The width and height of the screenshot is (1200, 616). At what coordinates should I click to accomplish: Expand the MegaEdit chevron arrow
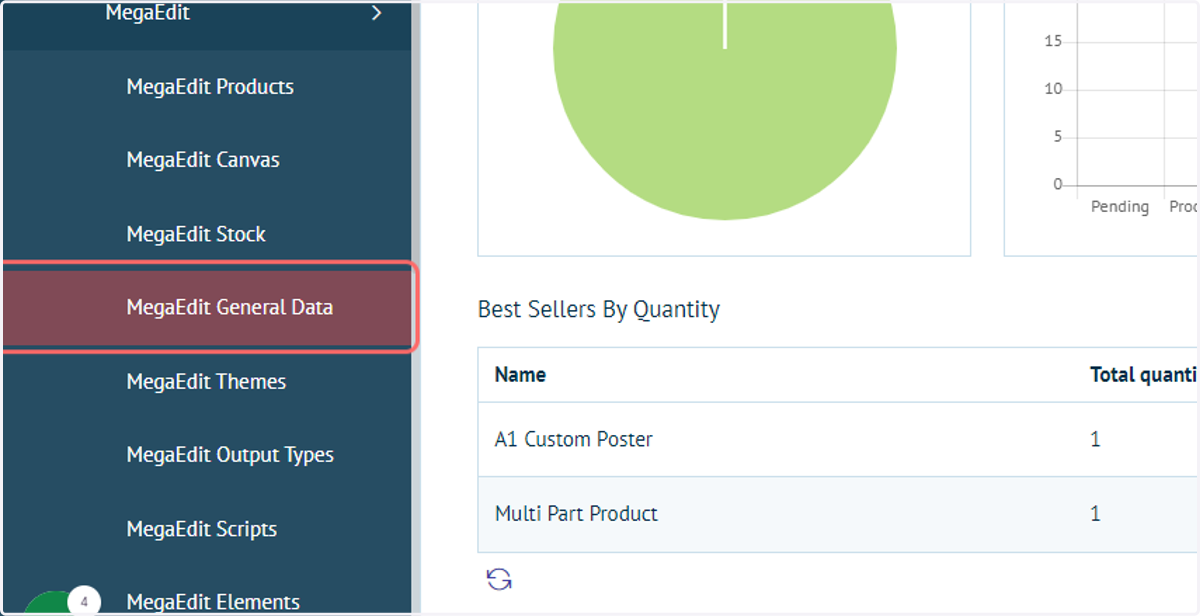[377, 13]
